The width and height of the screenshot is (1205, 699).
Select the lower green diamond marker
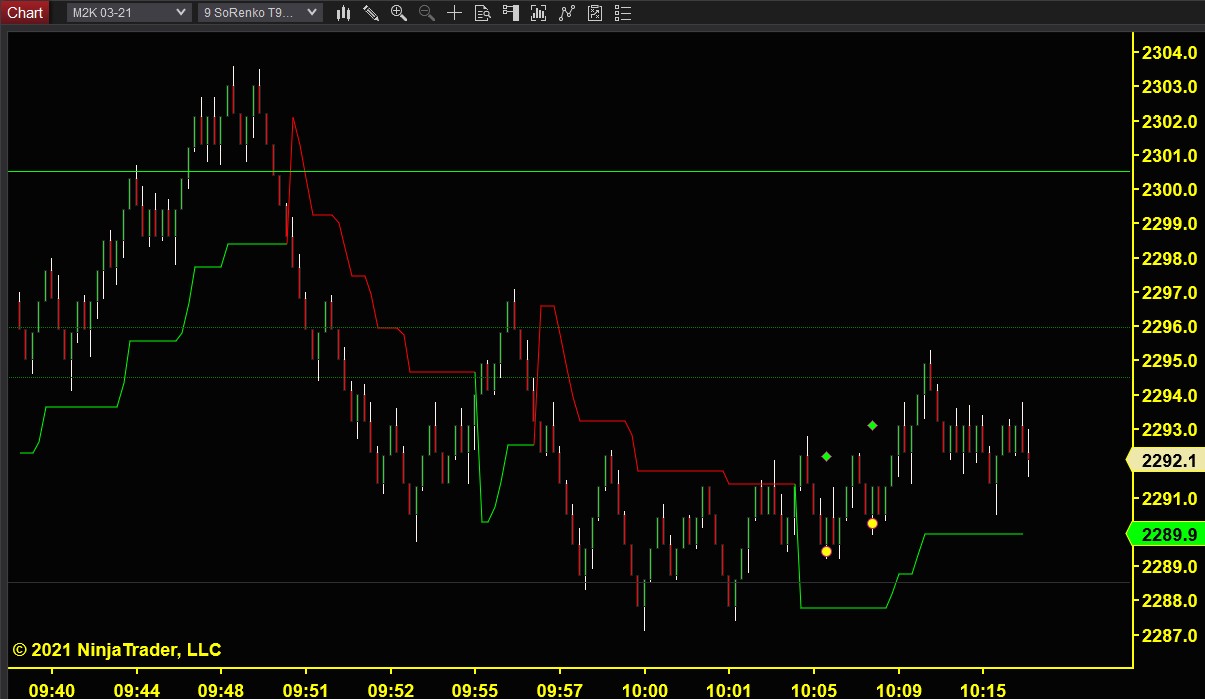click(x=826, y=457)
